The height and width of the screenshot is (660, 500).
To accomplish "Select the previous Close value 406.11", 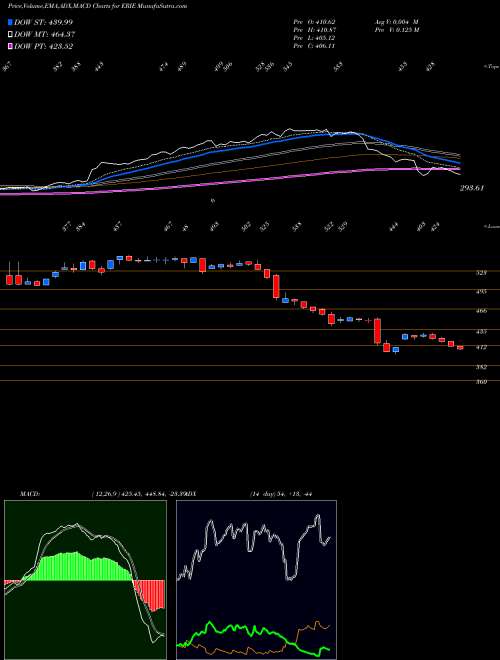I will point(314,46).
